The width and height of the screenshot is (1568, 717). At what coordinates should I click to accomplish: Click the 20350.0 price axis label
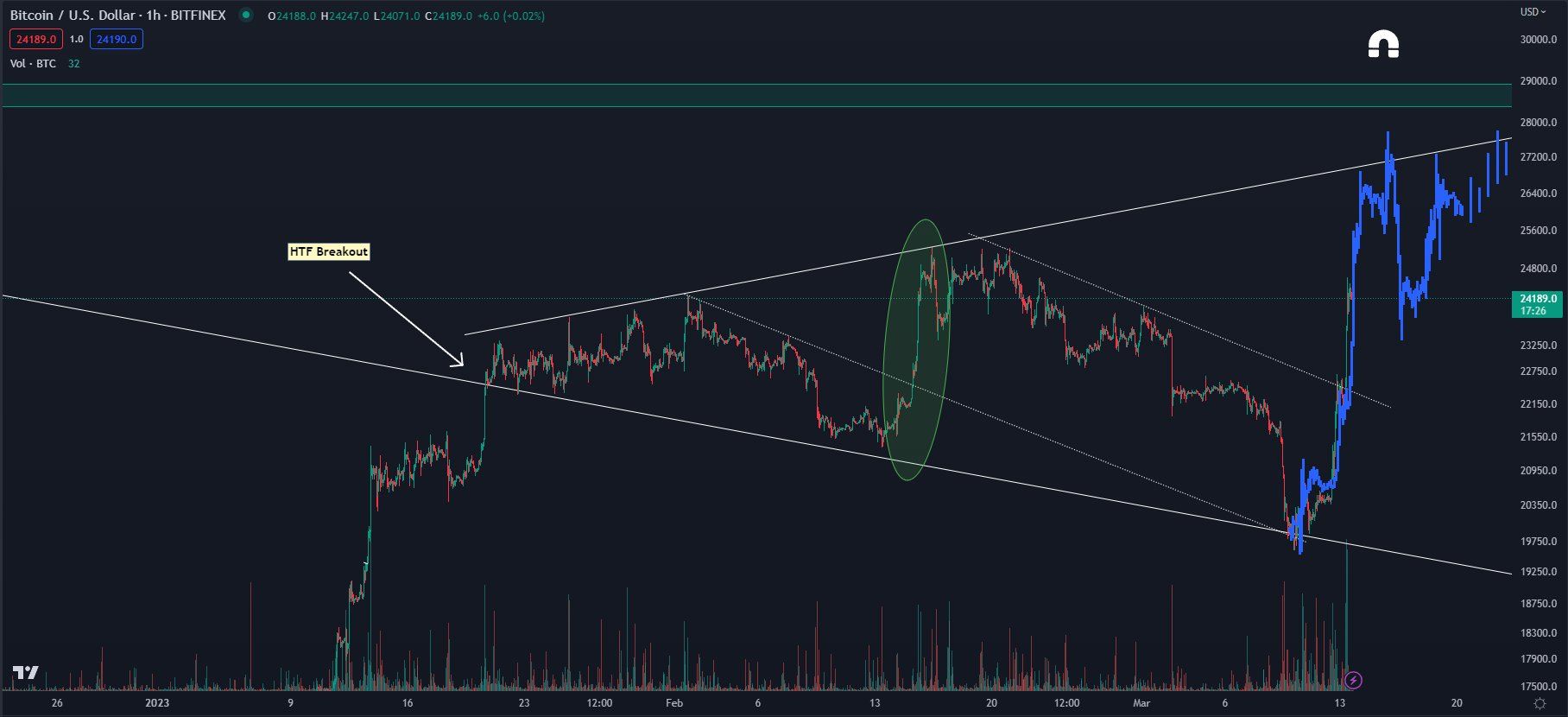coord(1539,505)
